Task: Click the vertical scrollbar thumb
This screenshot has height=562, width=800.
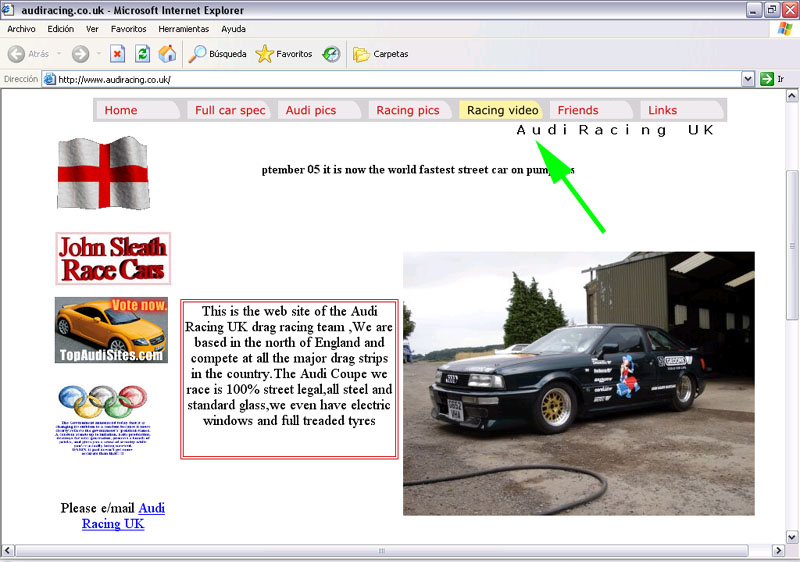Action: (x=791, y=246)
